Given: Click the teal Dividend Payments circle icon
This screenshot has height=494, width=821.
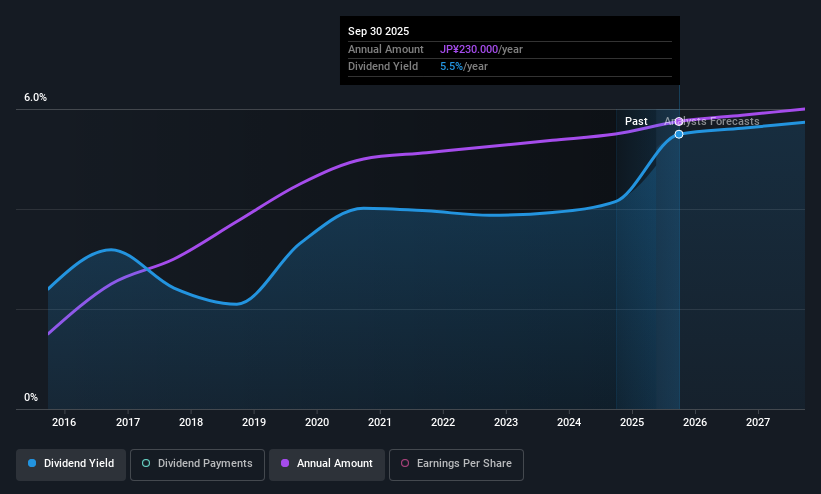Looking at the screenshot, I should pos(146,463).
